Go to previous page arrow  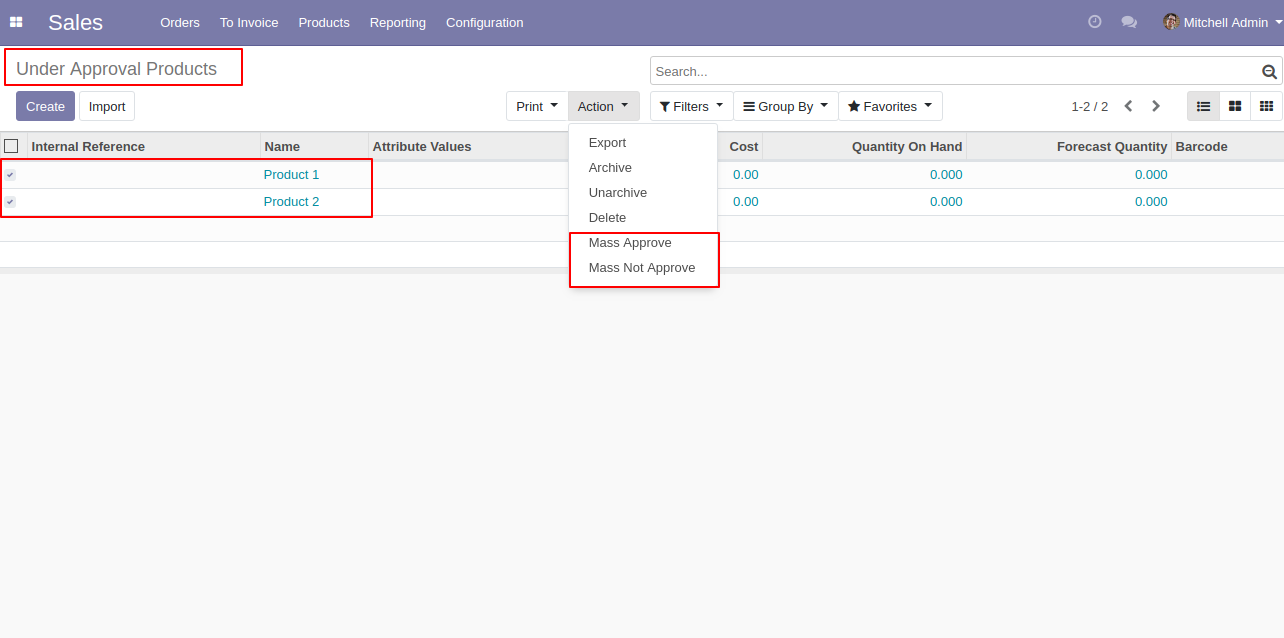point(1128,106)
